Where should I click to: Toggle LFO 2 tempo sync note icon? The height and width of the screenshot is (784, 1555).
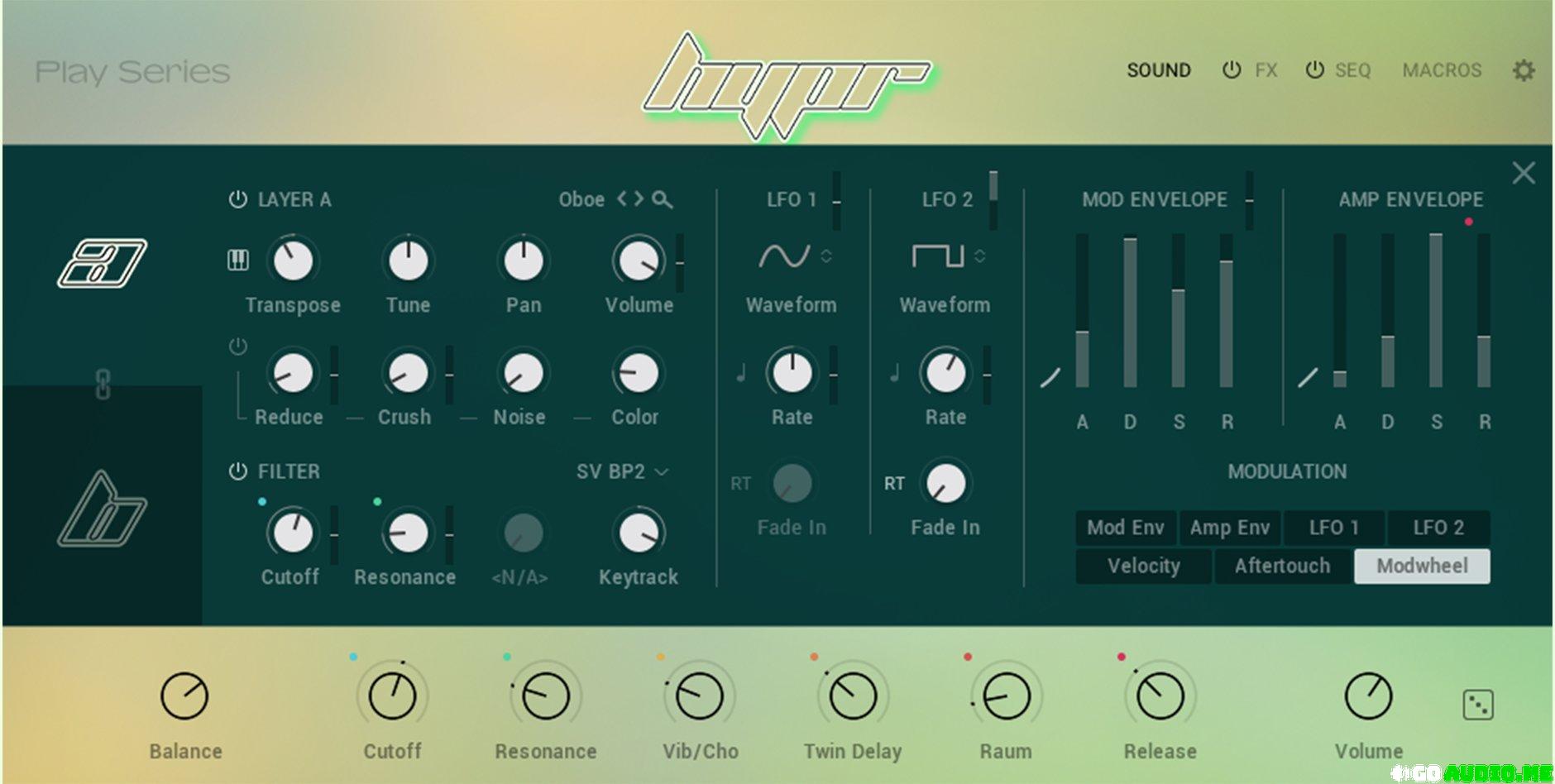(x=894, y=373)
